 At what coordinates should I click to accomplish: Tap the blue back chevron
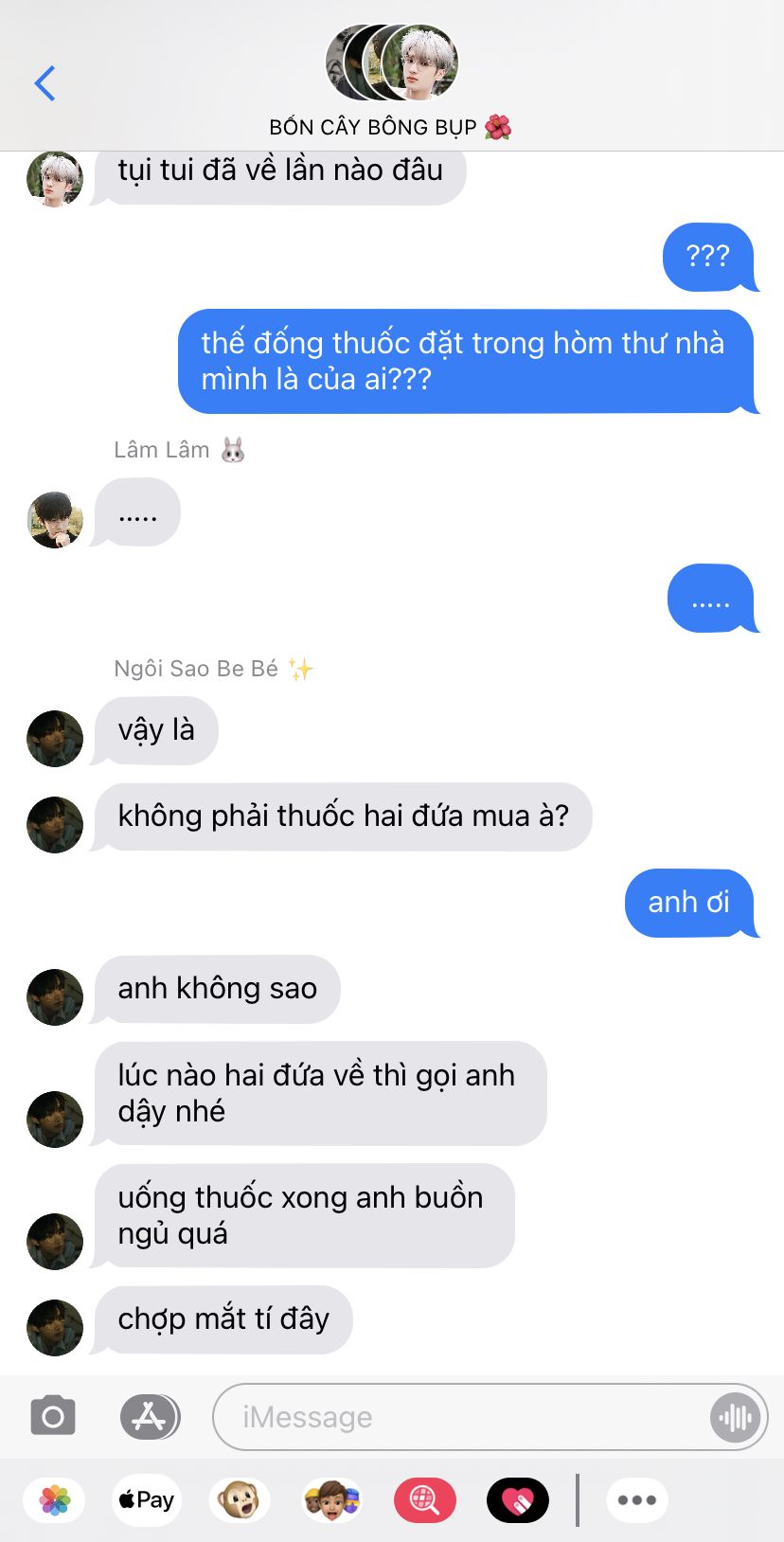[x=45, y=83]
